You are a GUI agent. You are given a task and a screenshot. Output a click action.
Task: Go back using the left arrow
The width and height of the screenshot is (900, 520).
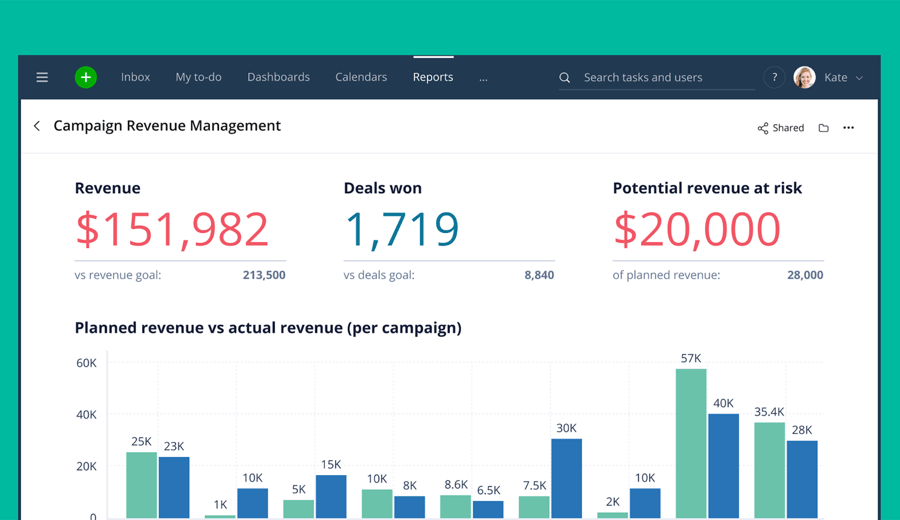[37, 126]
